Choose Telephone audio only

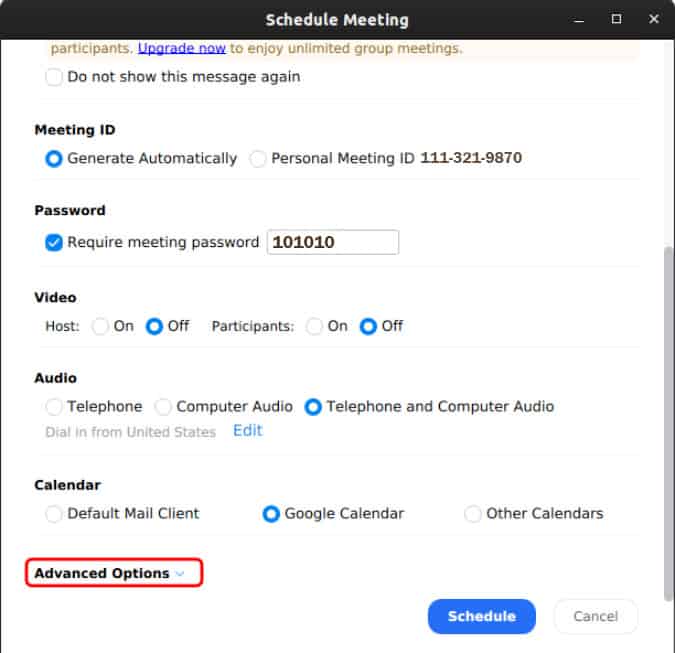[x=54, y=407]
